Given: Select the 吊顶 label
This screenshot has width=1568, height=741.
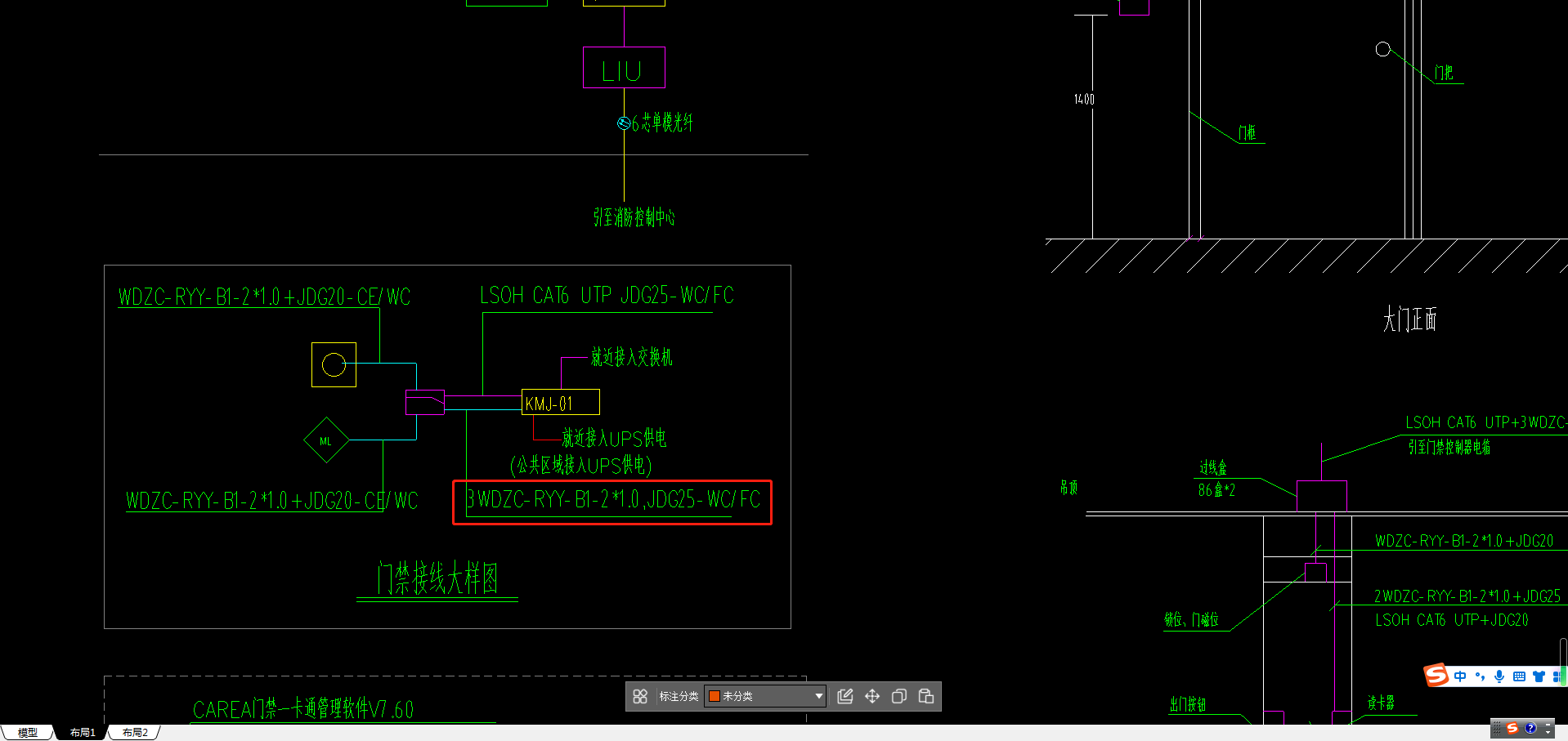Looking at the screenshot, I should pos(1068,488).
